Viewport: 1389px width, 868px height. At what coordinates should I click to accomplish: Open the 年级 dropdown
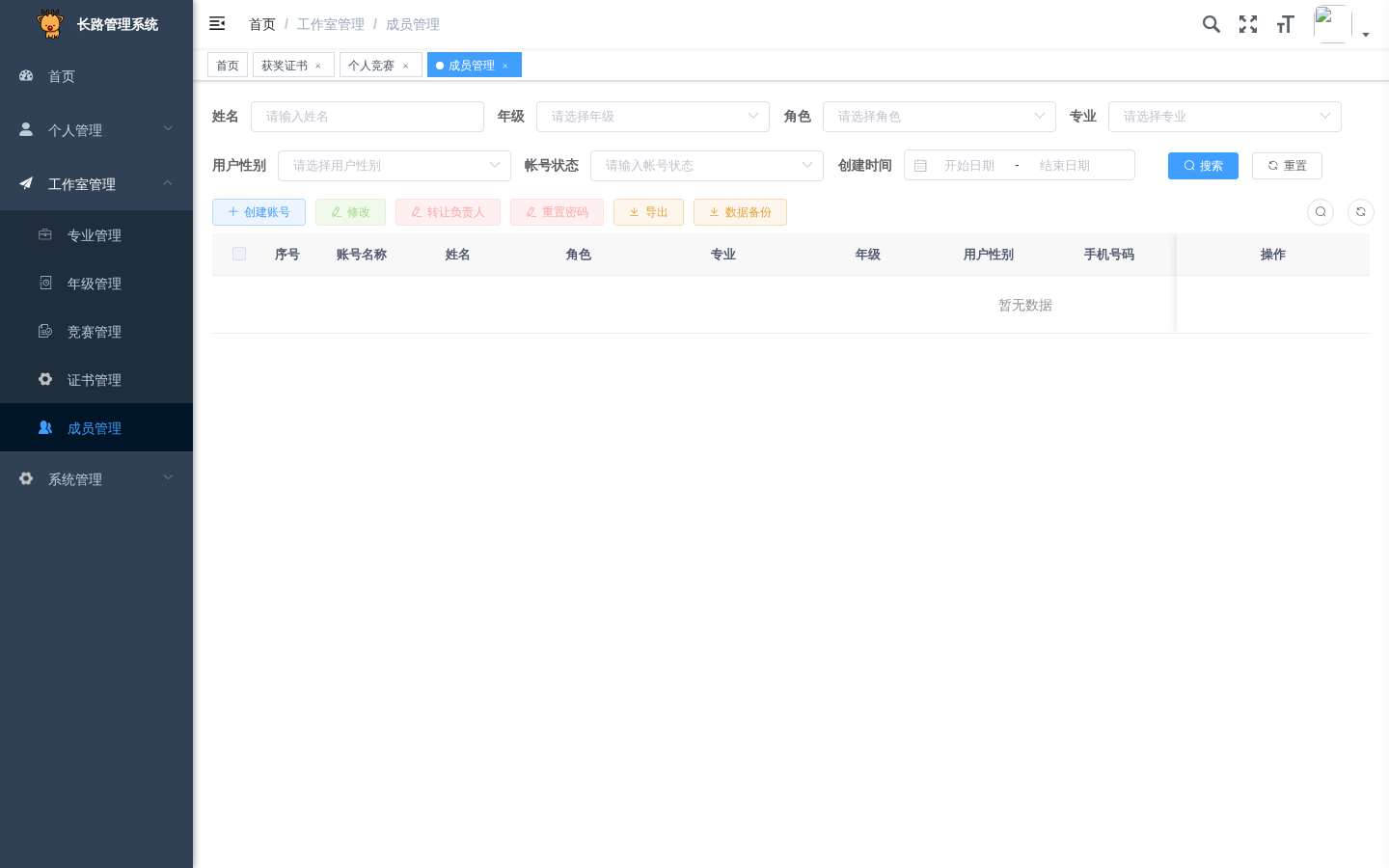tap(653, 117)
